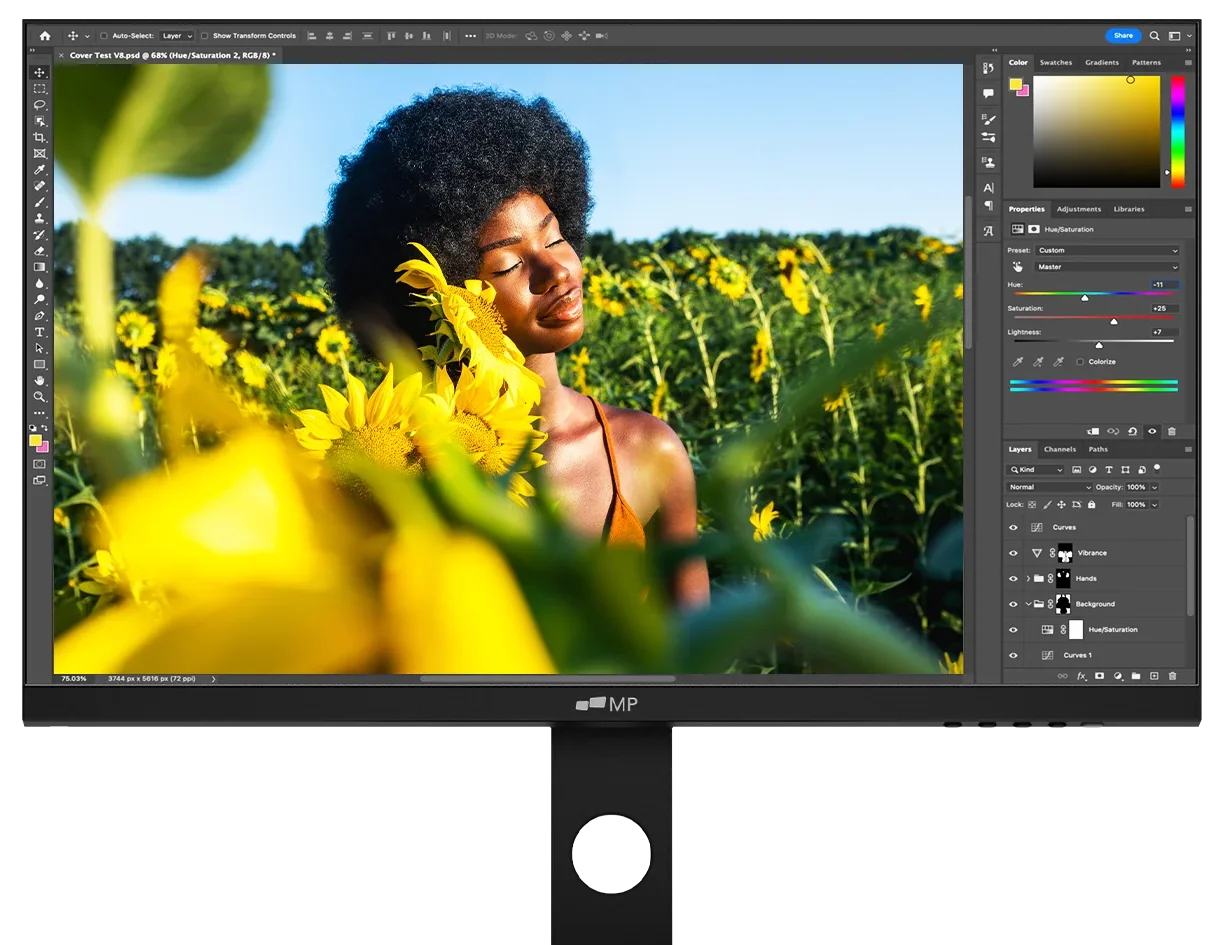Click the blue Share button
1229x945 pixels.
[1123, 36]
